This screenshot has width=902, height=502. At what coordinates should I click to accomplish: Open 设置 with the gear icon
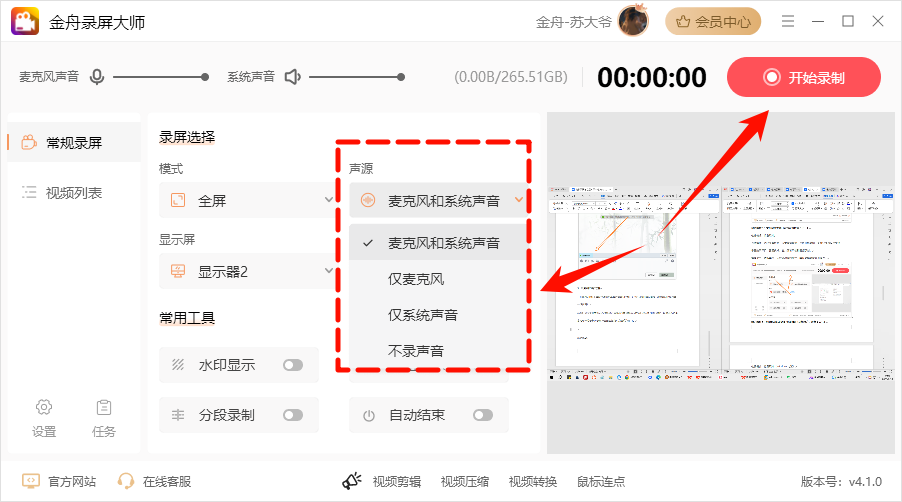tap(44, 407)
